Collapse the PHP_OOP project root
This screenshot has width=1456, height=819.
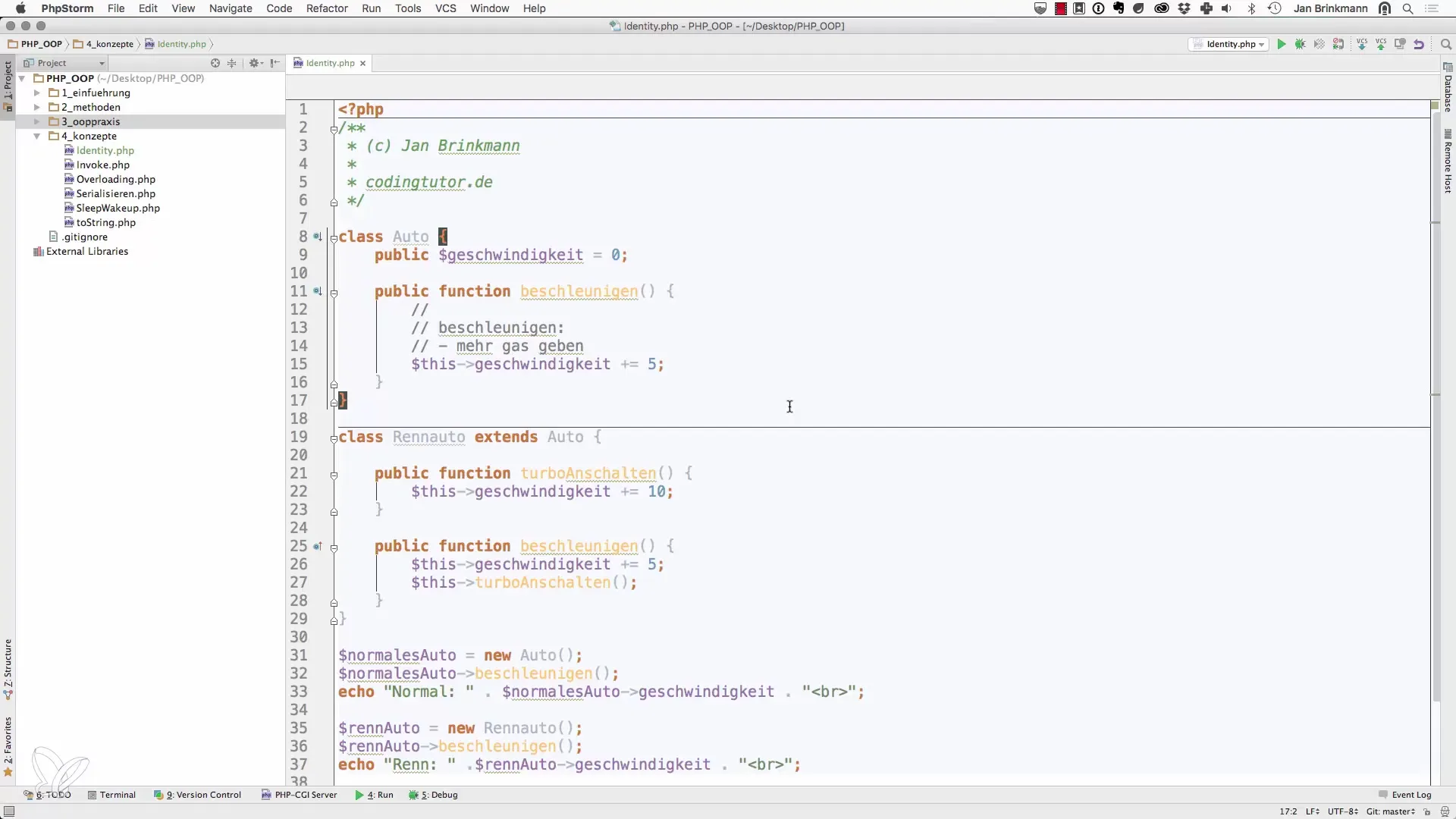22,78
